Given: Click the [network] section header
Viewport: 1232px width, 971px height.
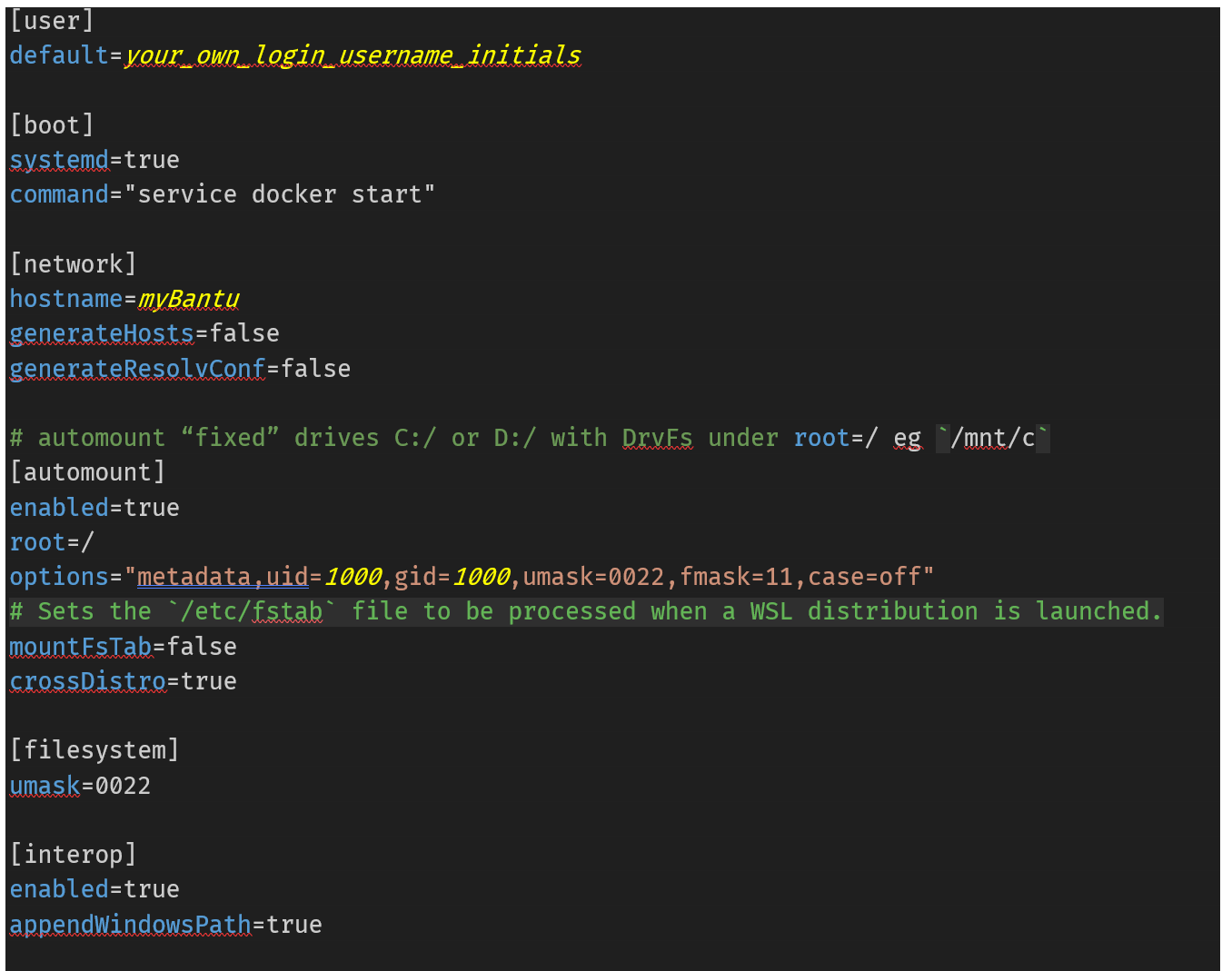Looking at the screenshot, I should pos(74,263).
